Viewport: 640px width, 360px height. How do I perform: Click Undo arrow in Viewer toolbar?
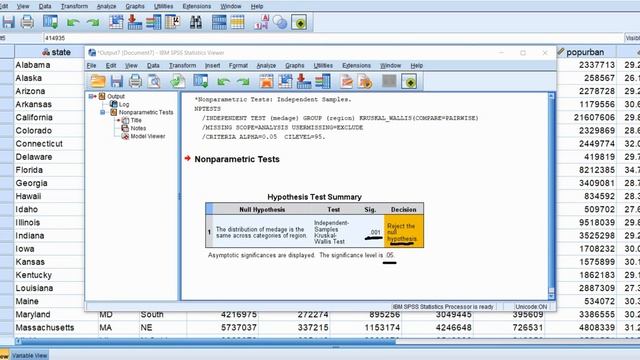(x=223, y=82)
